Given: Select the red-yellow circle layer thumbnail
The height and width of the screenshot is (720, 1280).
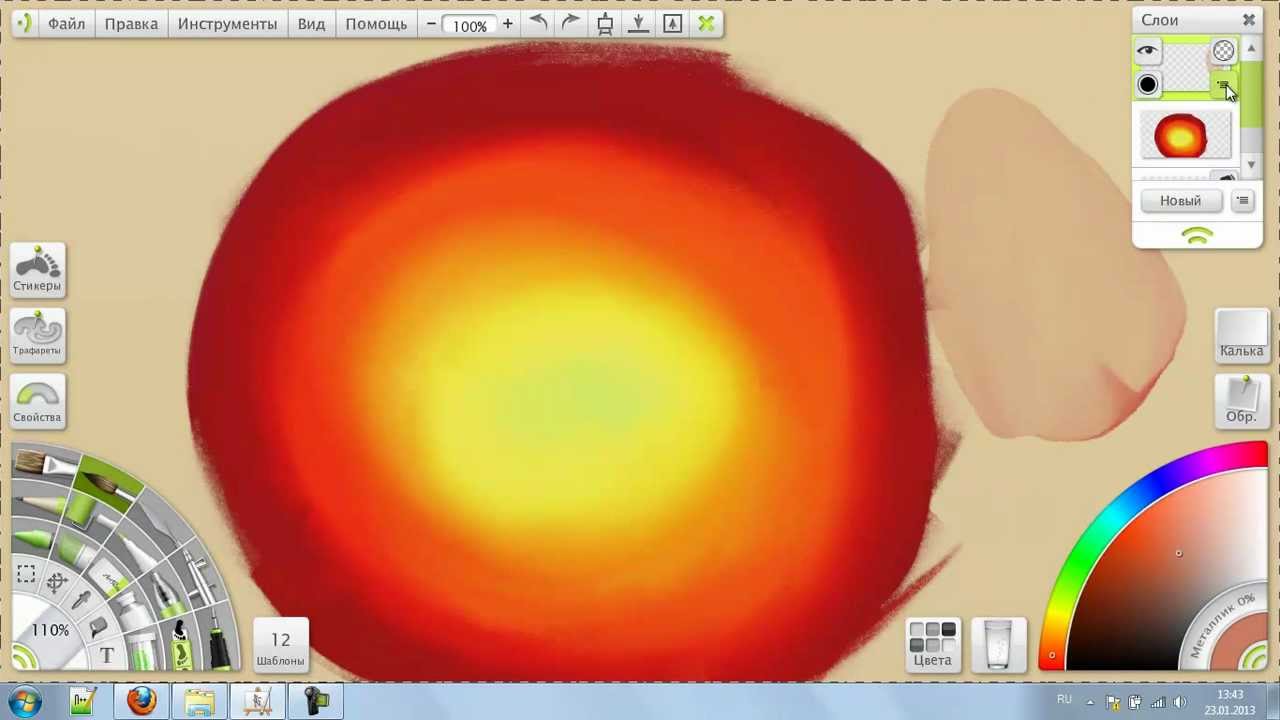Looking at the screenshot, I should pos(1185,136).
